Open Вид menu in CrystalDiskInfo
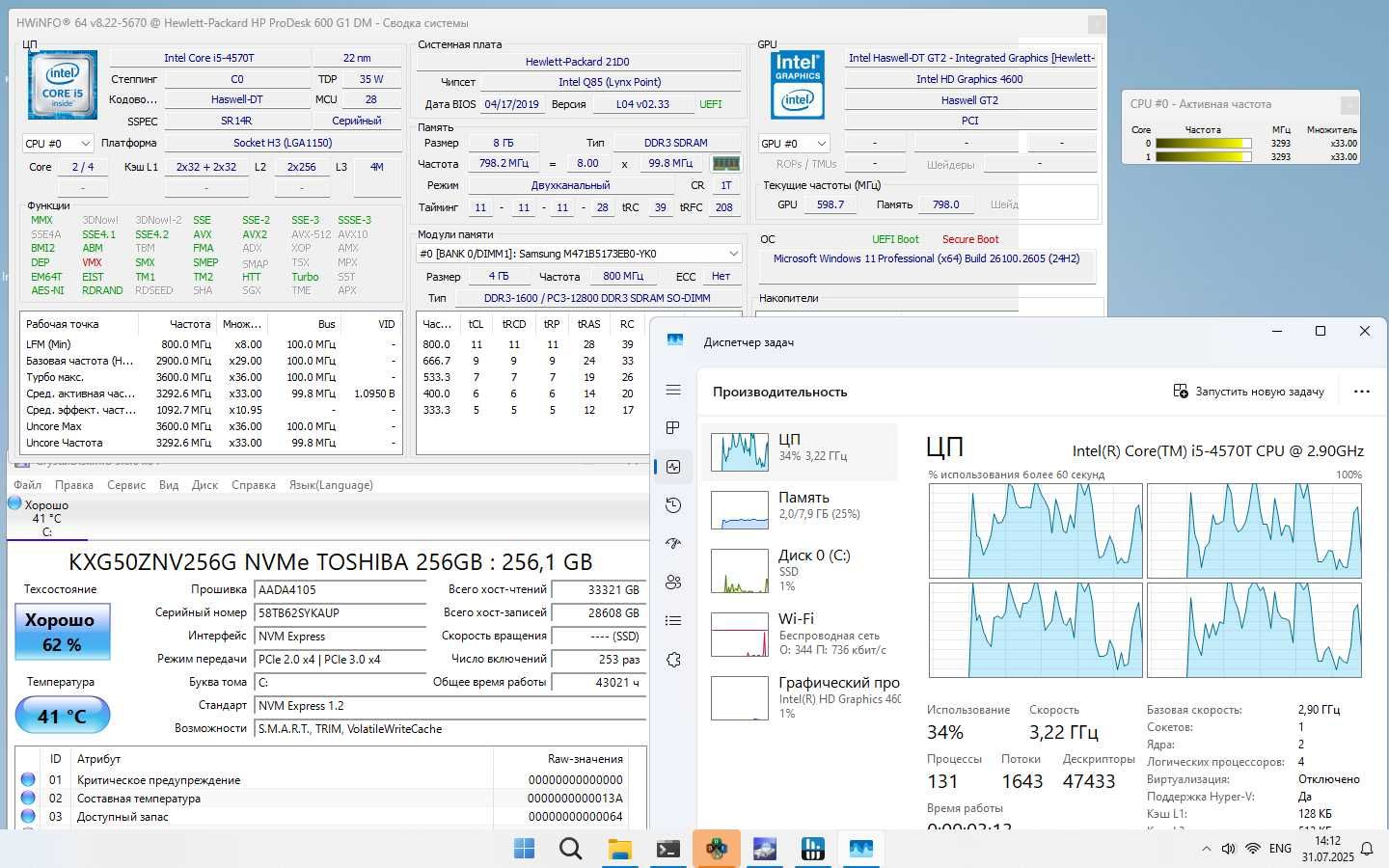Screen dimensions: 1389x868 click(x=169, y=485)
